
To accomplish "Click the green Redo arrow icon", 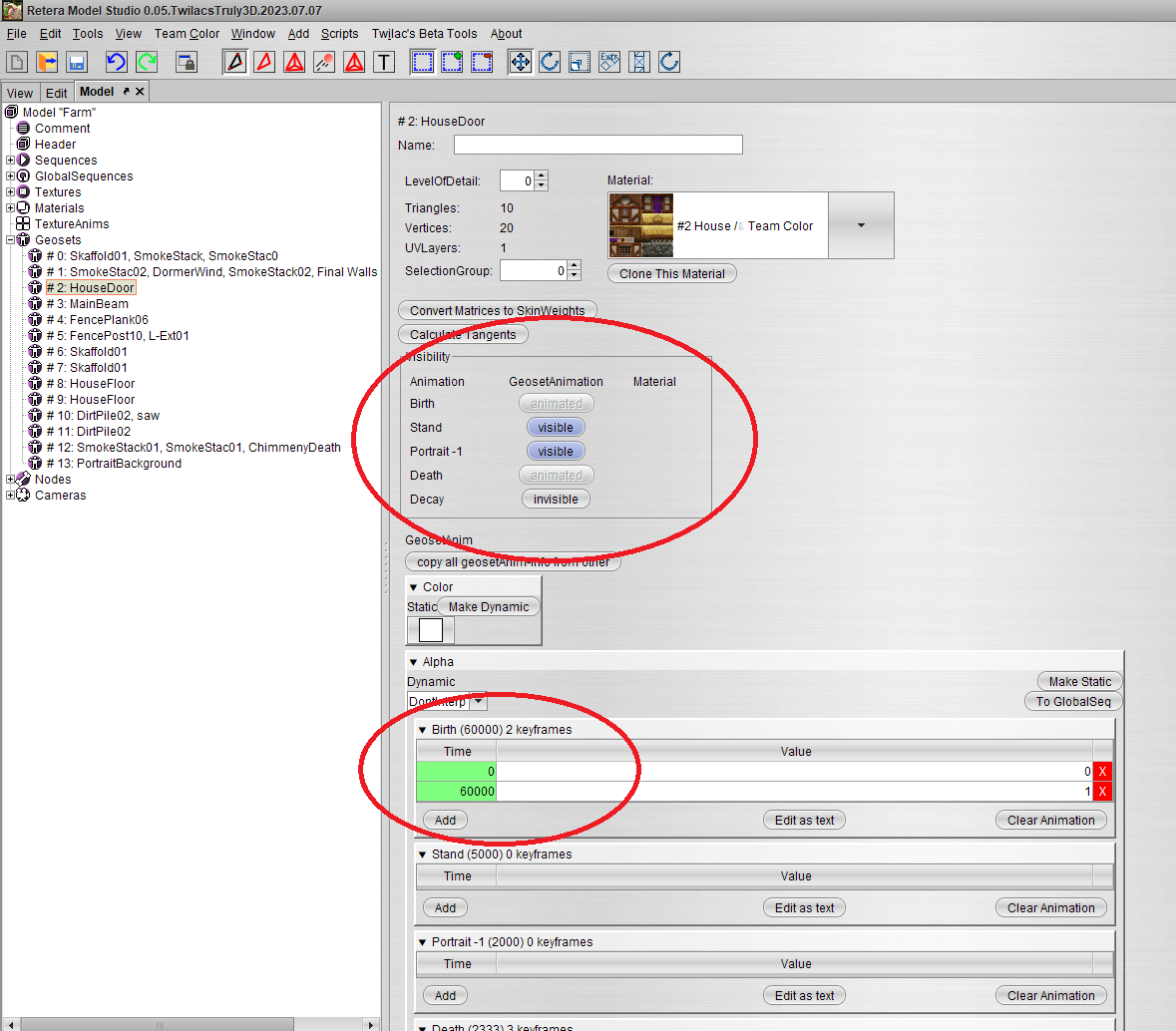I will [x=147, y=62].
